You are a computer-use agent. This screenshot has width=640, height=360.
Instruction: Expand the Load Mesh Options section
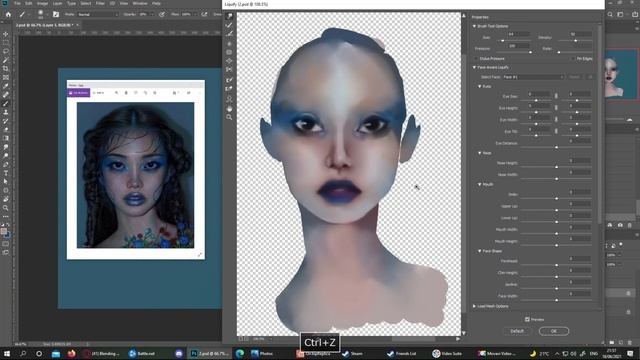click(474, 306)
